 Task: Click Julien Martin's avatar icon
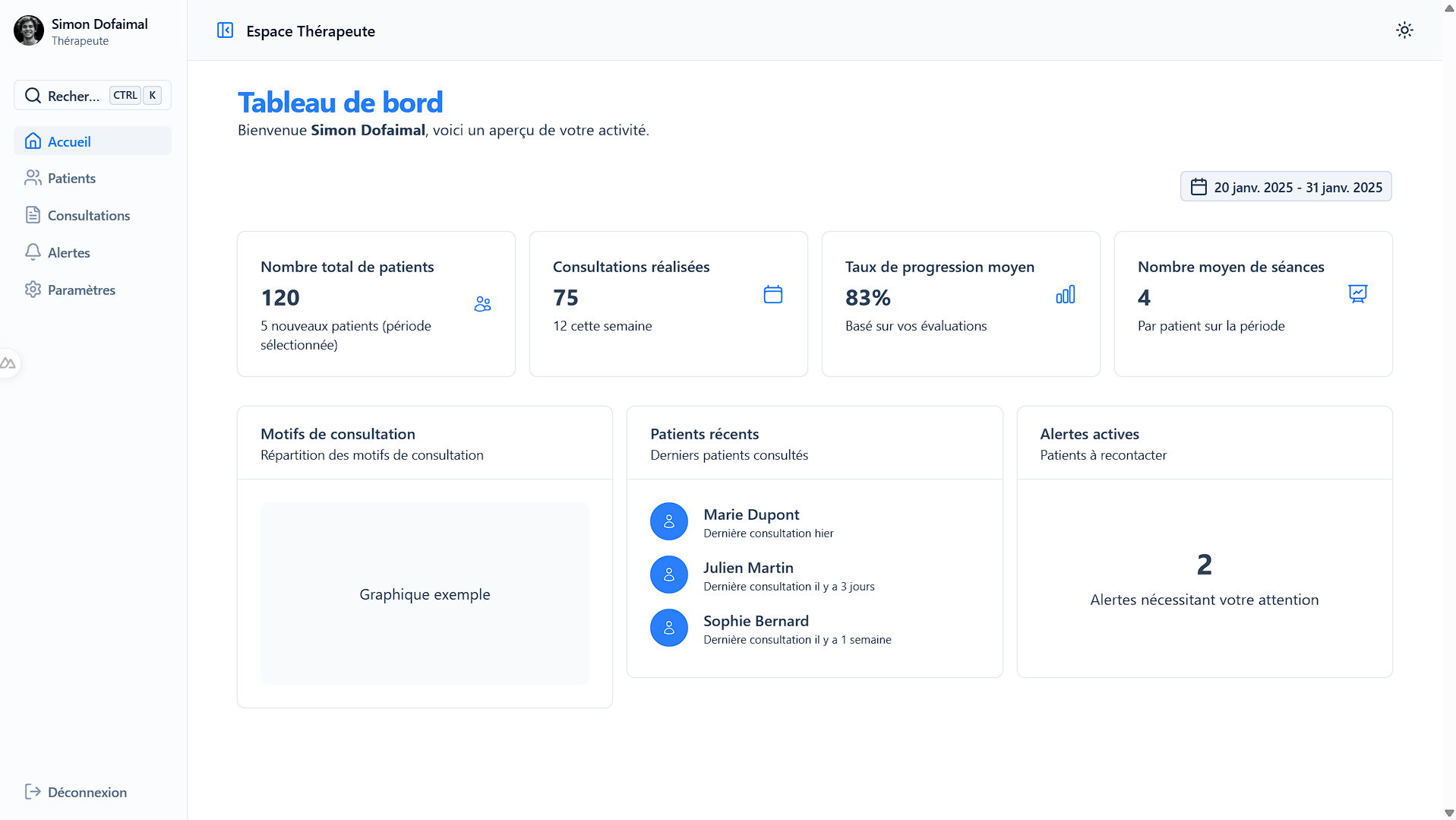[669, 575]
